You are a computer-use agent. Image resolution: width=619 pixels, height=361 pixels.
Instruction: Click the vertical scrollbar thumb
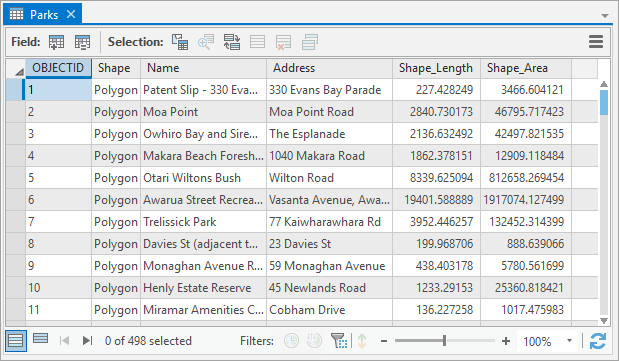[604, 102]
